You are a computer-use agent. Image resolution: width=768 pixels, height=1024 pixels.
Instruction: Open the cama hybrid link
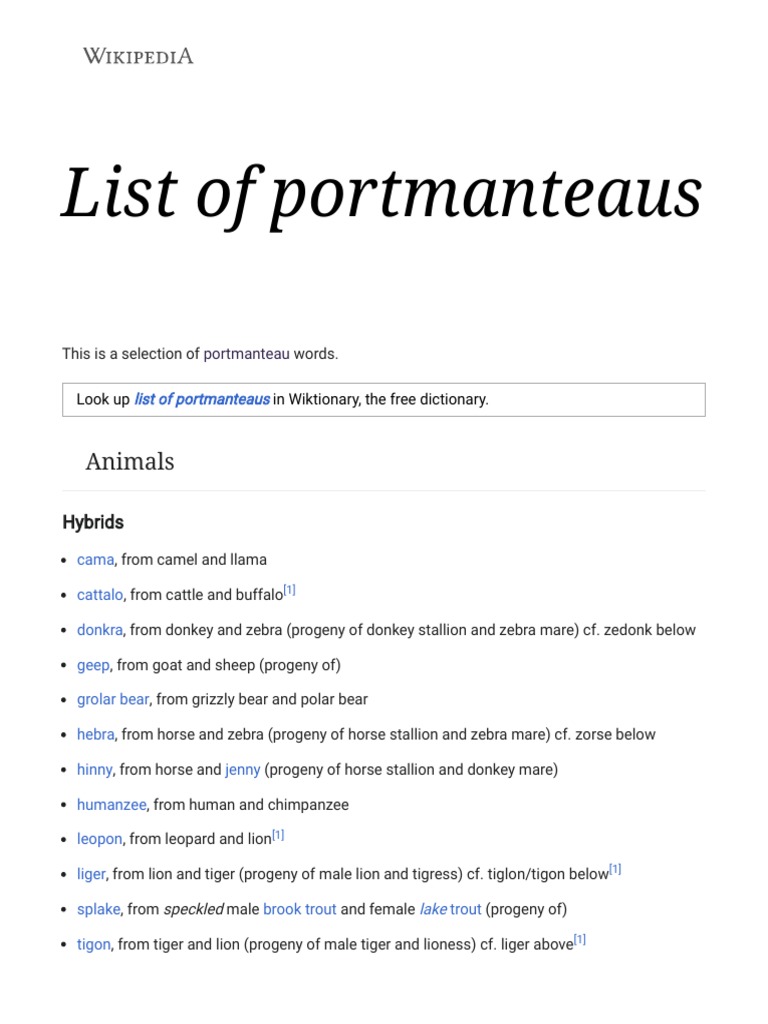point(95,559)
